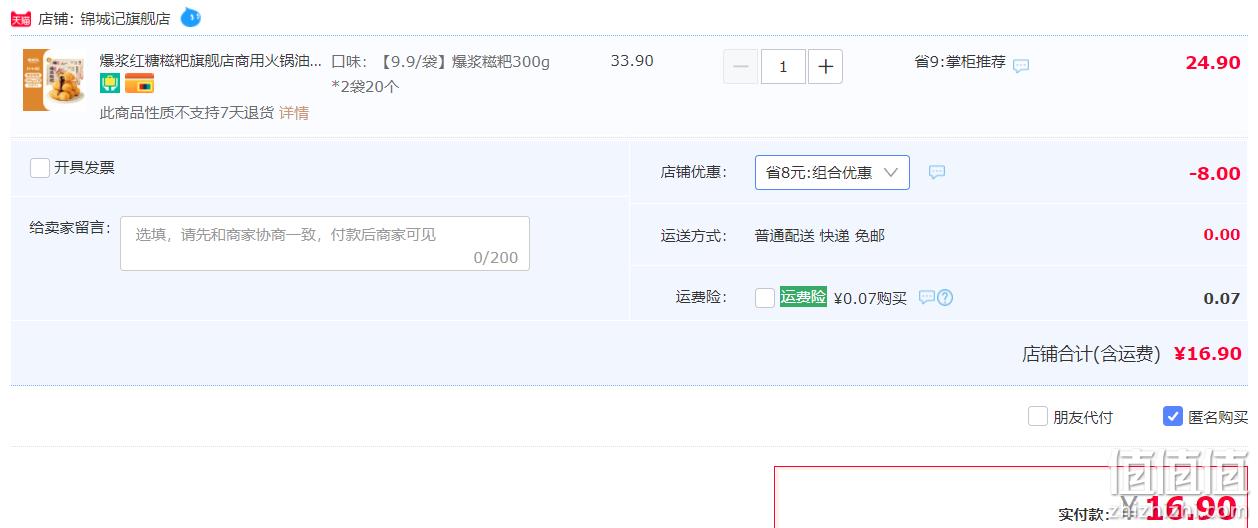
Task: Expand the 省8元:组合优惠 dropdown
Action: coord(832,172)
